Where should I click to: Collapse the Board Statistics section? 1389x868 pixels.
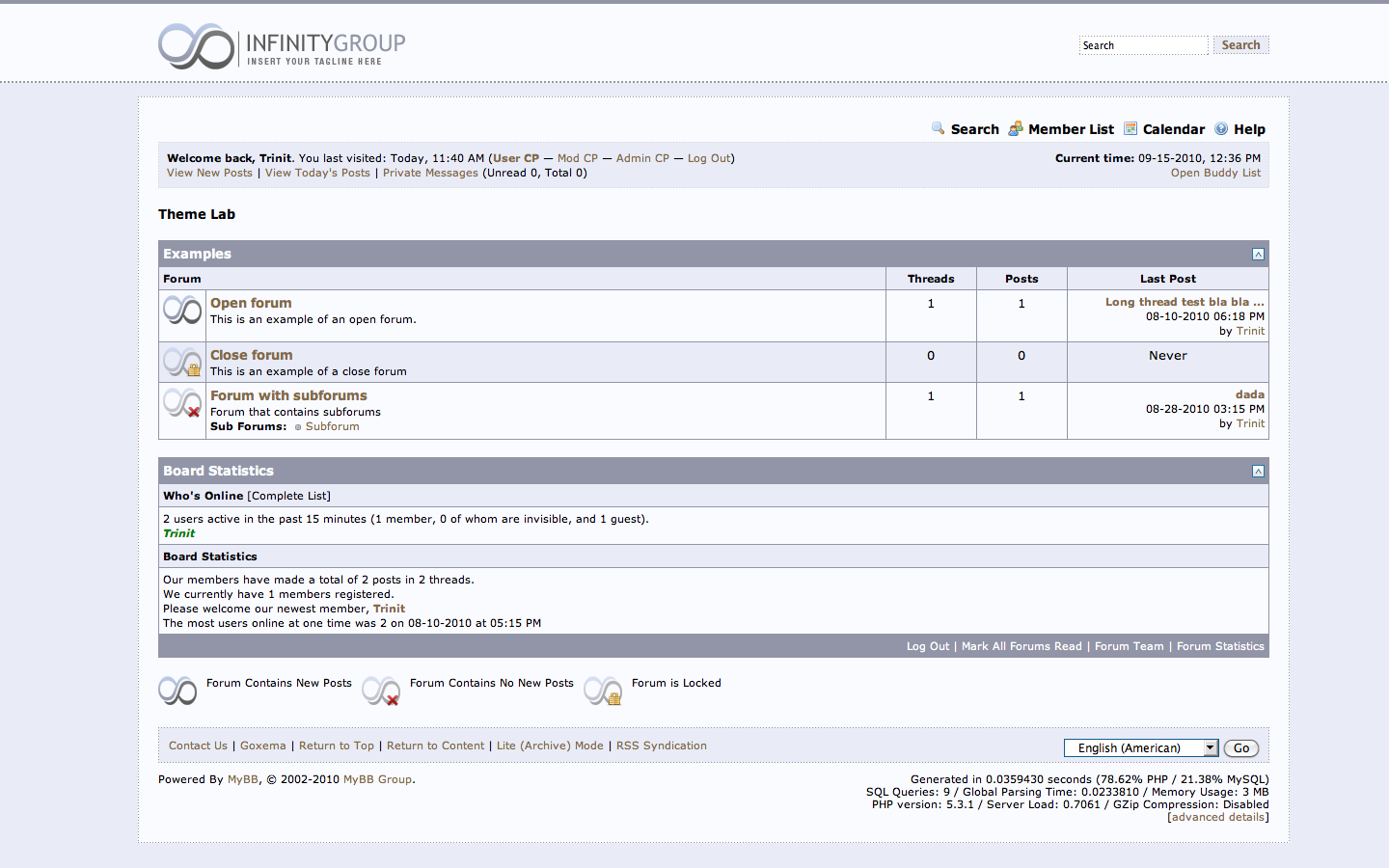[1258, 472]
